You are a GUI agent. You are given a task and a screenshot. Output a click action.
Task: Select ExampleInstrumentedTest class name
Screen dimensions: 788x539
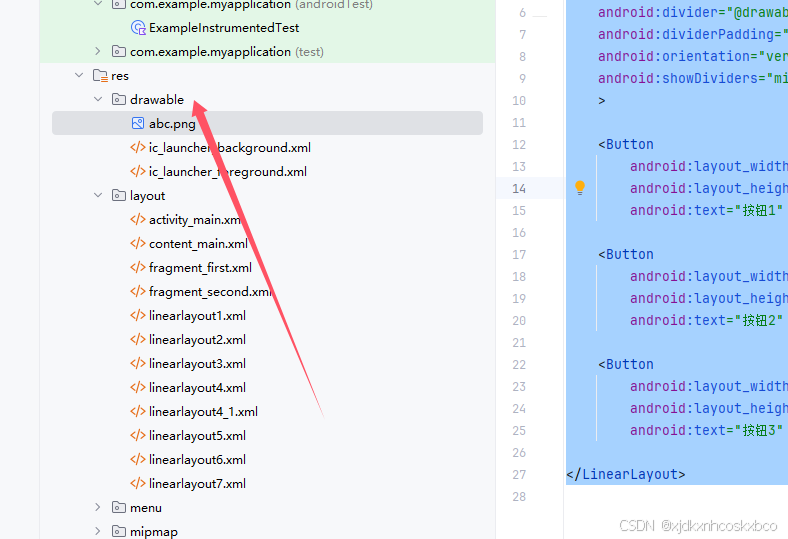point(224,28)
